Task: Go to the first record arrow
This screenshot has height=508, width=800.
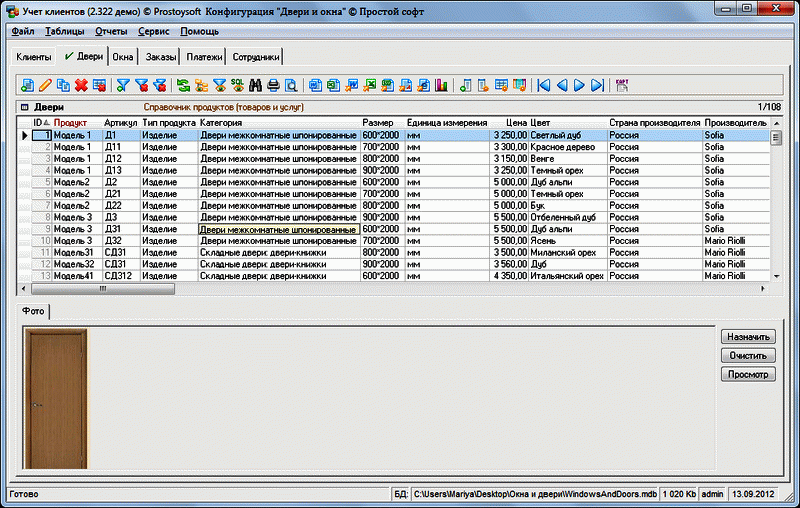Action: 543,85
